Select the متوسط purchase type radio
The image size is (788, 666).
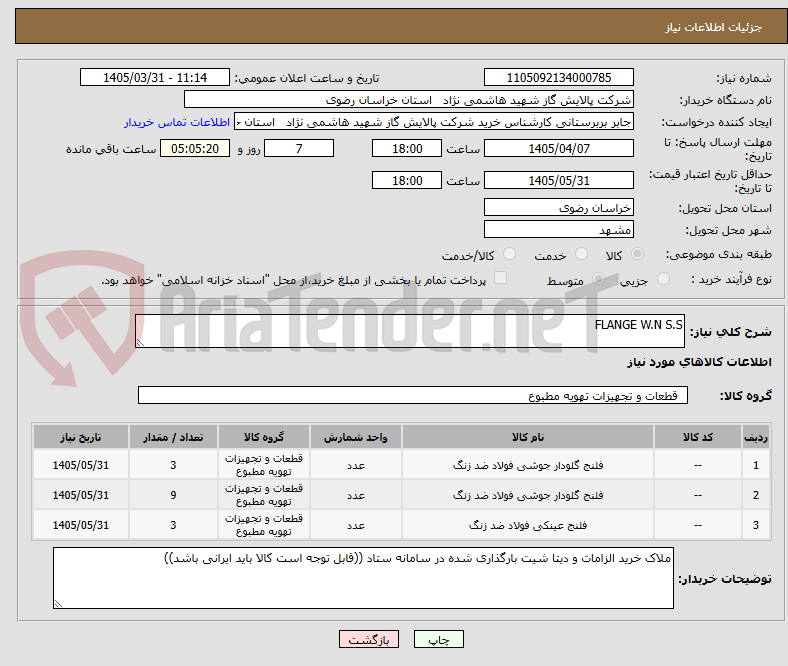coord(598,279)
